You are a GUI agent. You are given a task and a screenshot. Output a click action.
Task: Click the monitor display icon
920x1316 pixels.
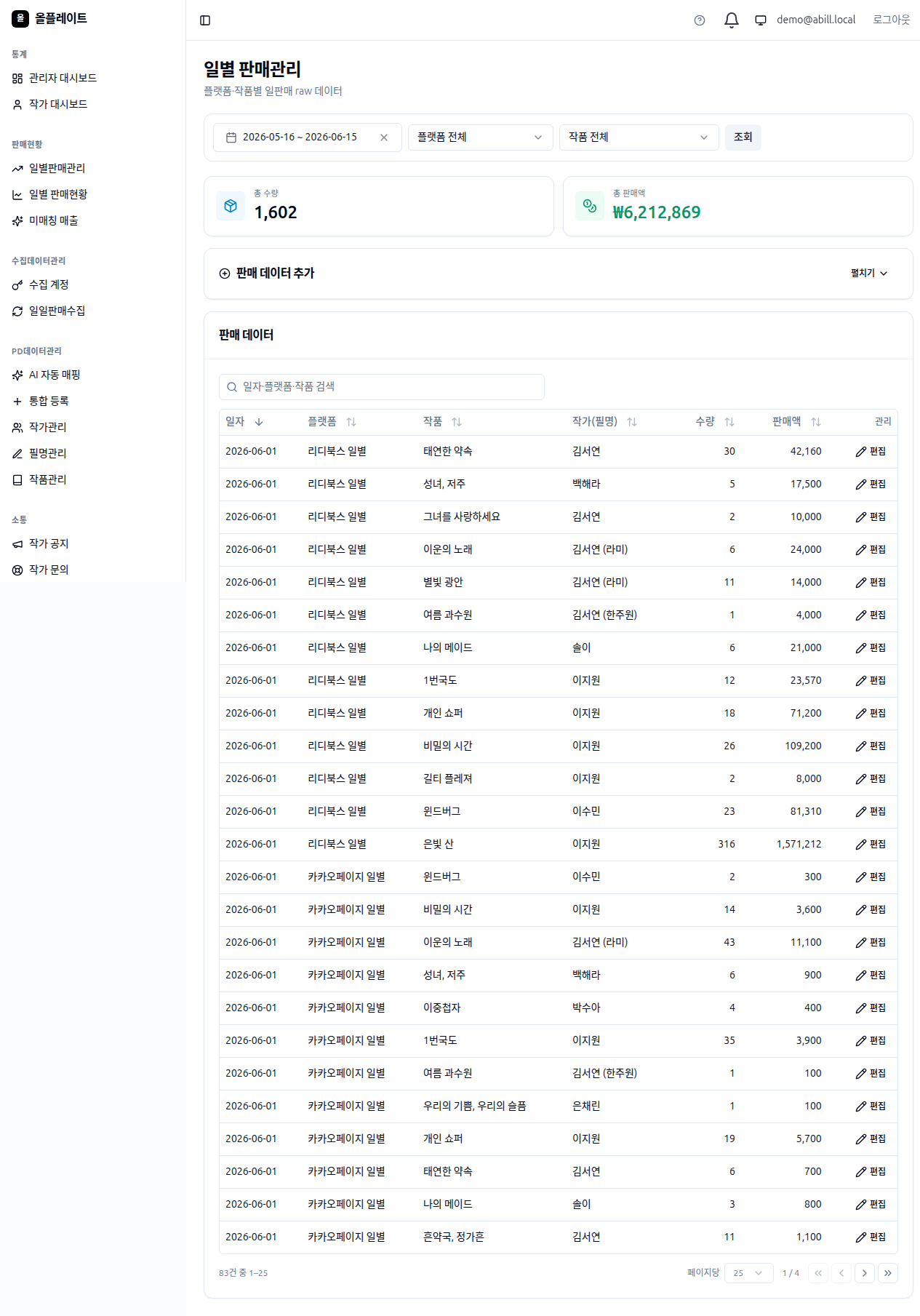click(x=761, y=20)
